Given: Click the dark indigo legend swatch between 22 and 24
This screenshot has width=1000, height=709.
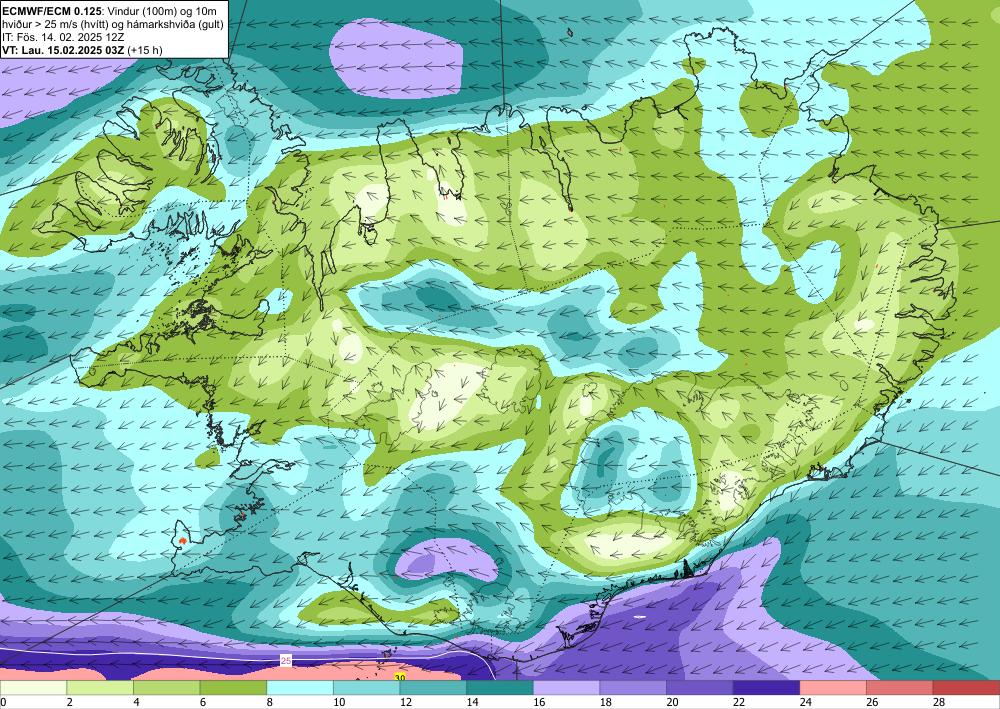Looking at the screenshot, I should click(x=766, y=688).
